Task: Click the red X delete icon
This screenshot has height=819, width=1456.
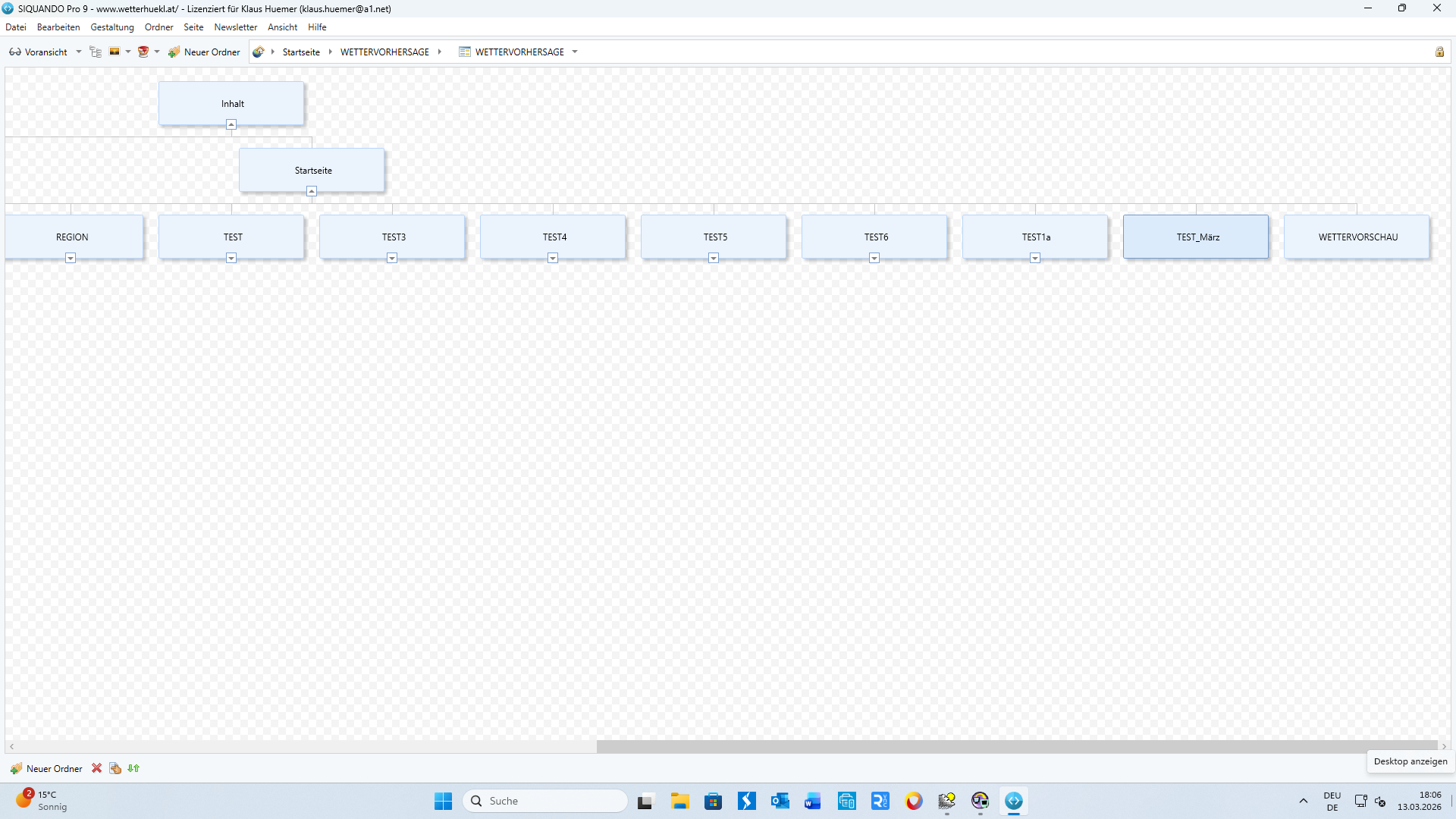Action: [96, 768]
